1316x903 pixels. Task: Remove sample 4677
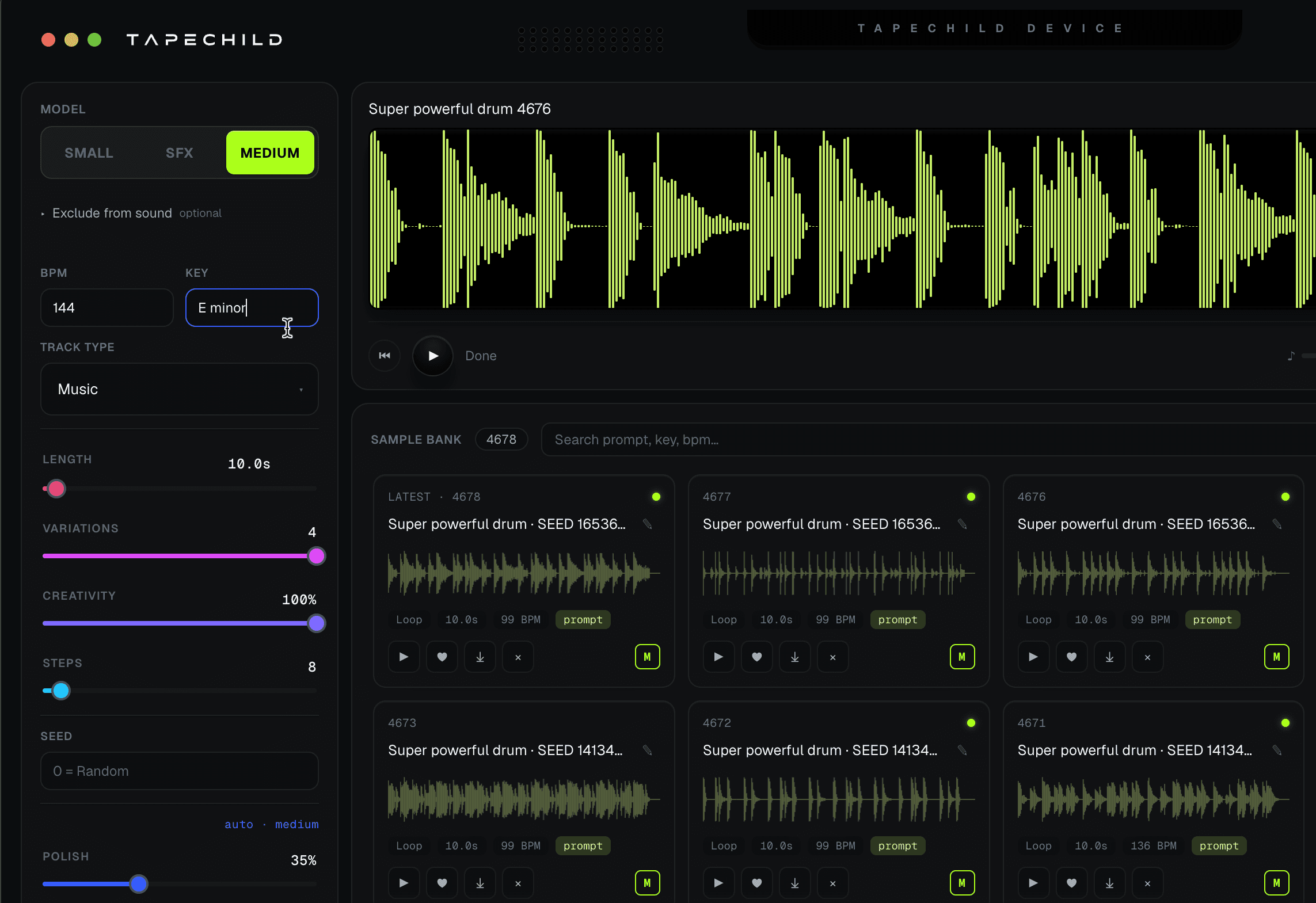[833, 657]
